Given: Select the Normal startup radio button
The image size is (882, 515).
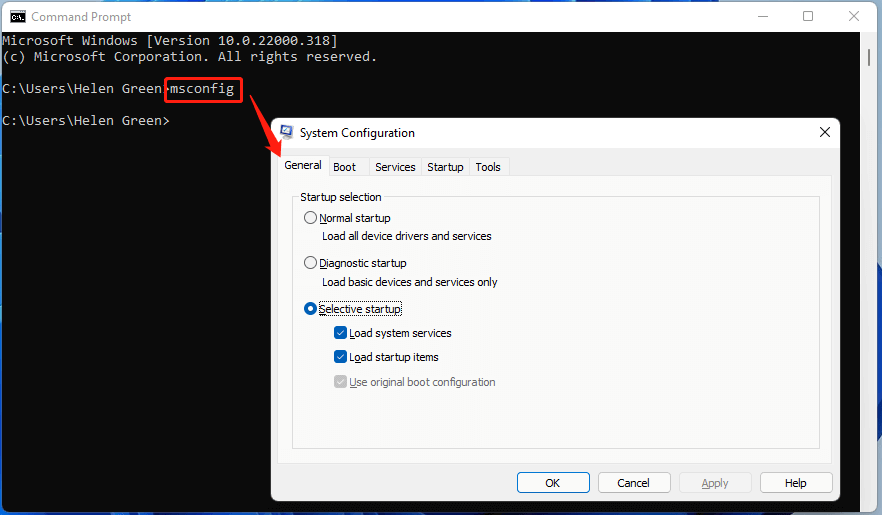Looking at the screenshot, I should tap(310, 218).
